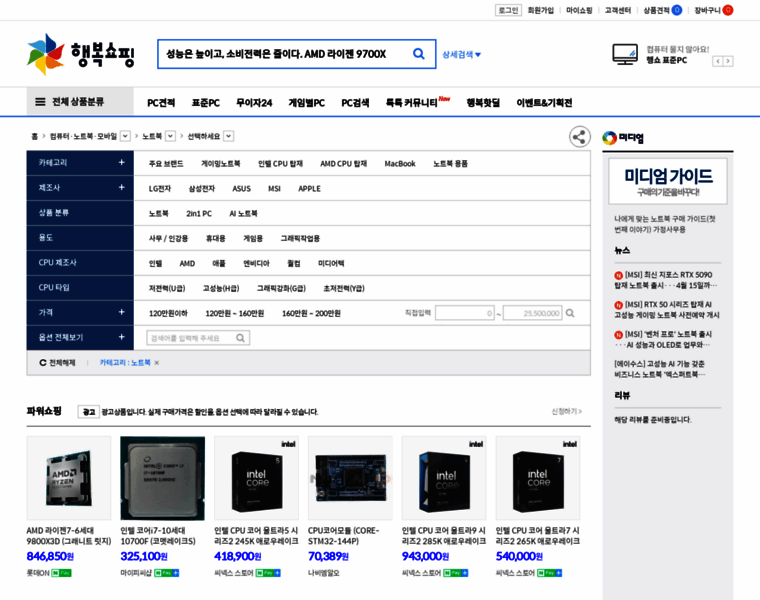Open the 컴퓨터·노트북·모바일 breadcrumb dropdown
The image size is (760, 600).
(125, 136)
